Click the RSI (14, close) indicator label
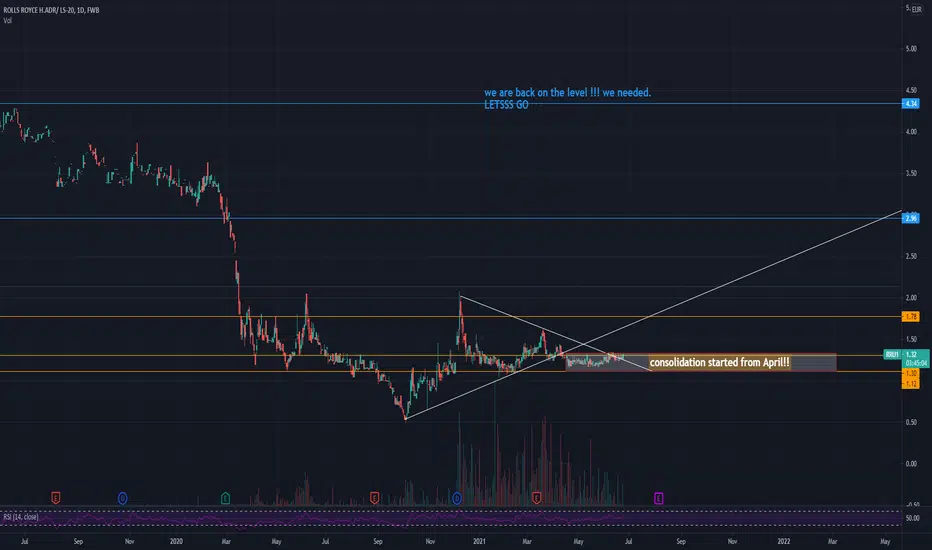The width and height of the screenshot is (932, 550). coord(21,517)
